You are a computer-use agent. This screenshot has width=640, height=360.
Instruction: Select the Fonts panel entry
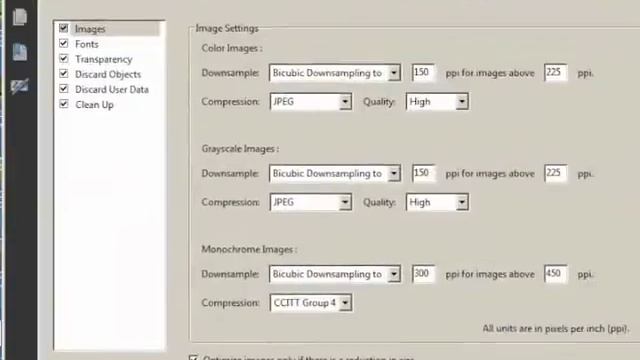pos(87,44)
